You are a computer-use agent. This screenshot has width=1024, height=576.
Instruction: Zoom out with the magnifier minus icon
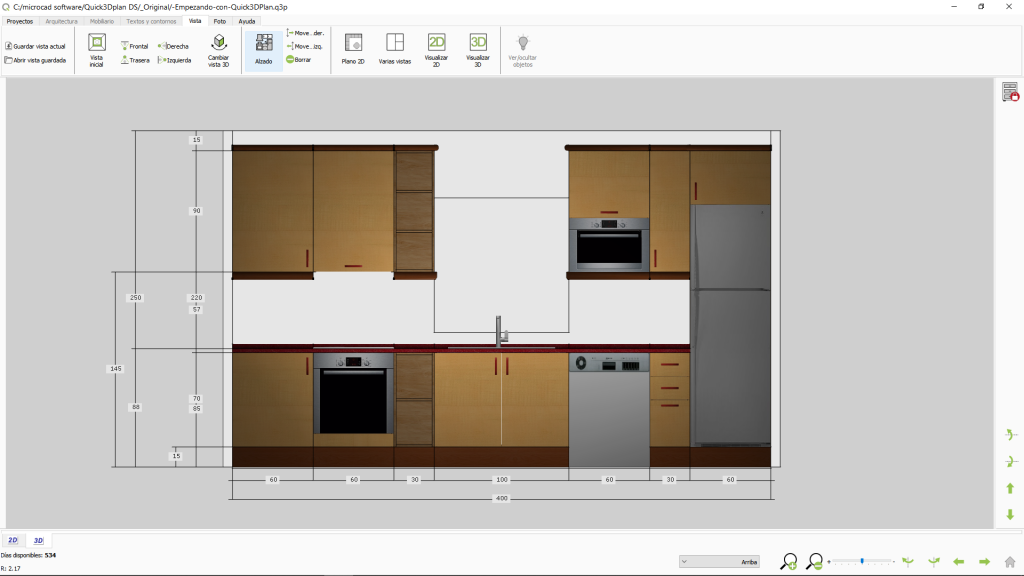click(815, 562)
